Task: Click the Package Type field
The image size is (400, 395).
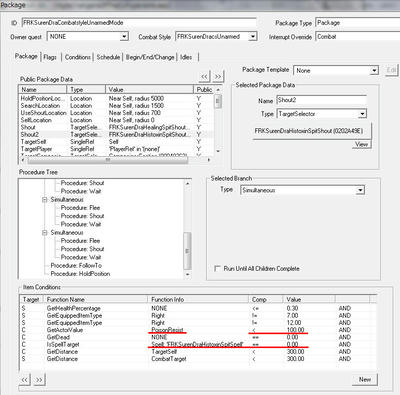Action: (357, 23)
